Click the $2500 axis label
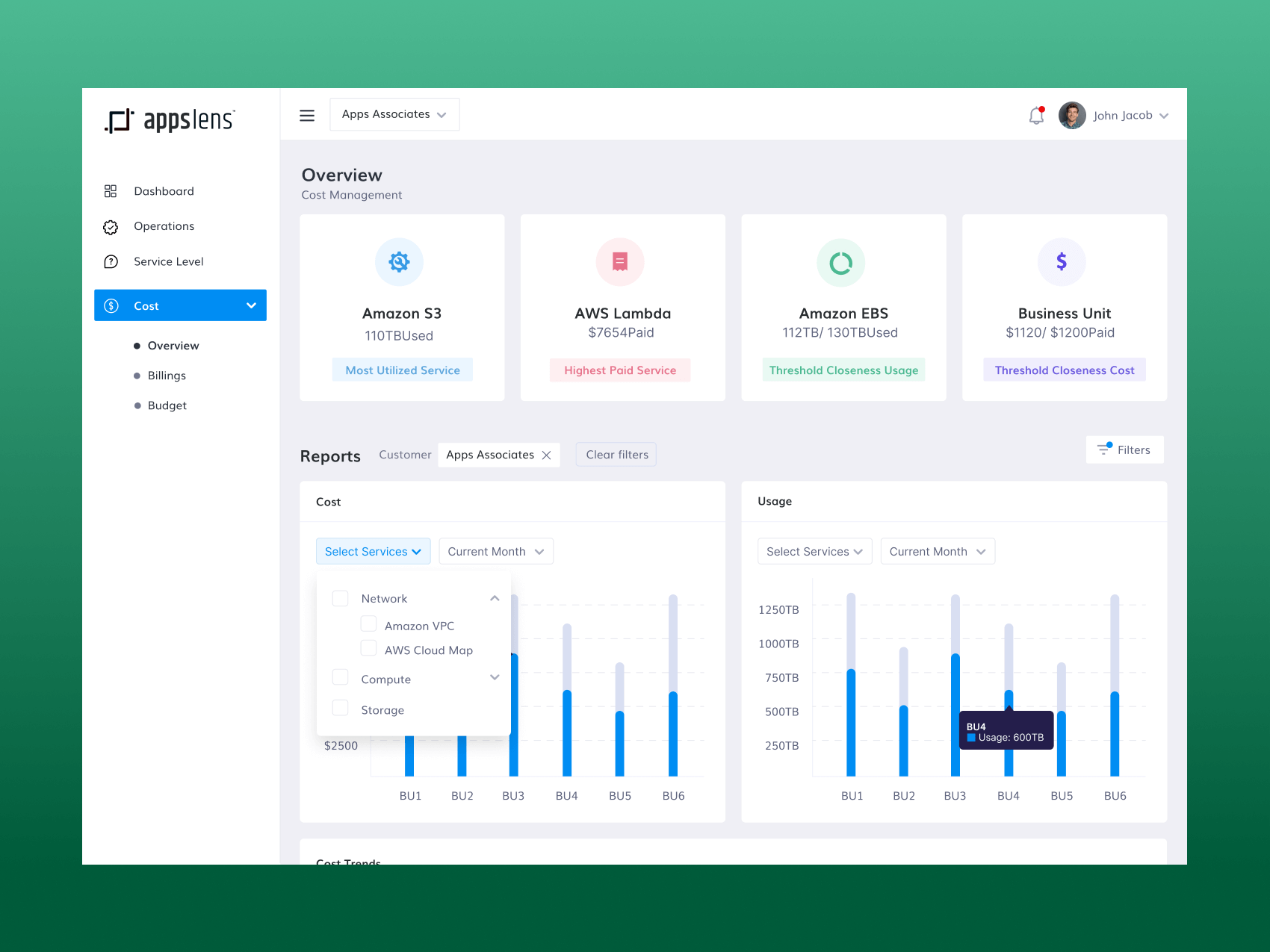This screenshot has height=952, width=1270. click(x=341, y=746)
